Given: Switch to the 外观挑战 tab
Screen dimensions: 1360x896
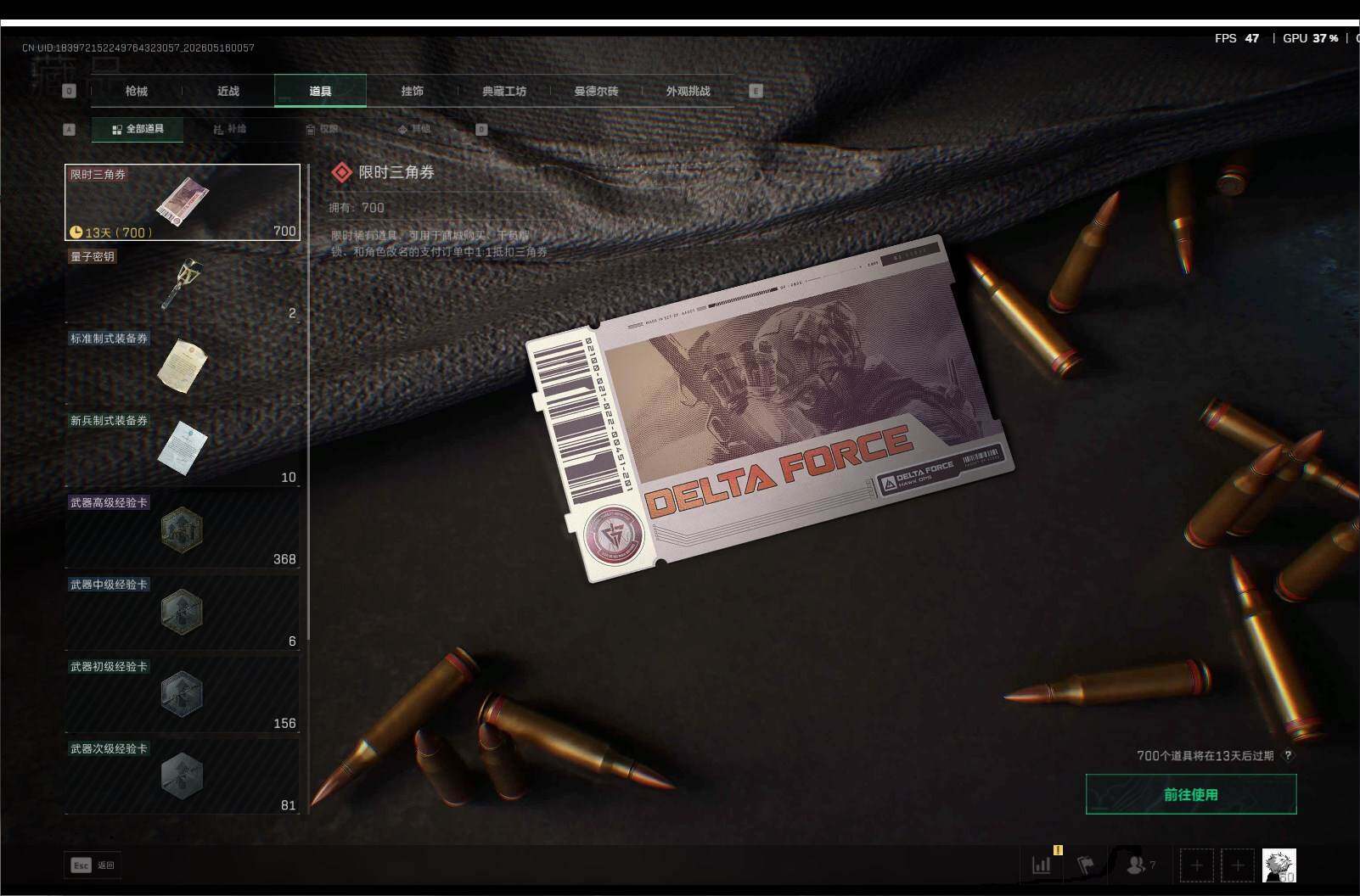Looking at the screenshot, I should pyautogui.click(x=688, y=91).
